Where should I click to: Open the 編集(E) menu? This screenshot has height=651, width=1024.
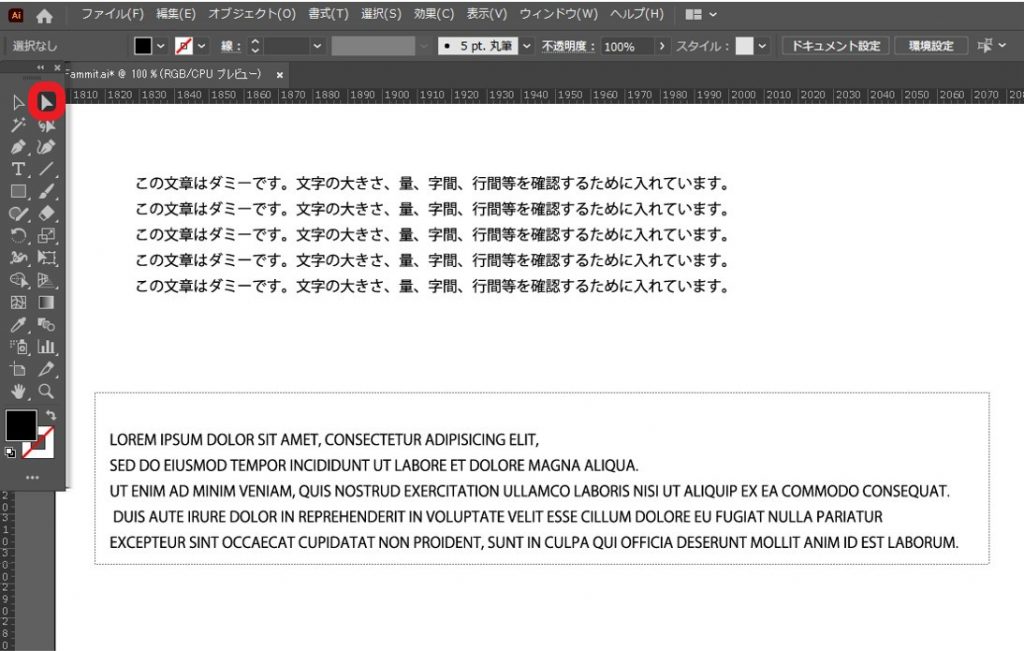tap(176, 14)
